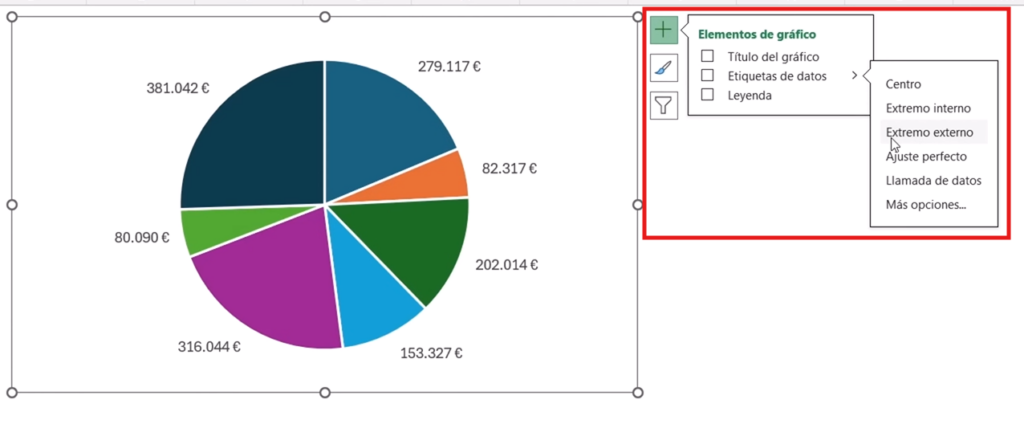Image resolution: width=1024 pixels, height=424 pixels.
Task: Click the 82.317 € data label
Action: coord(509,169)
